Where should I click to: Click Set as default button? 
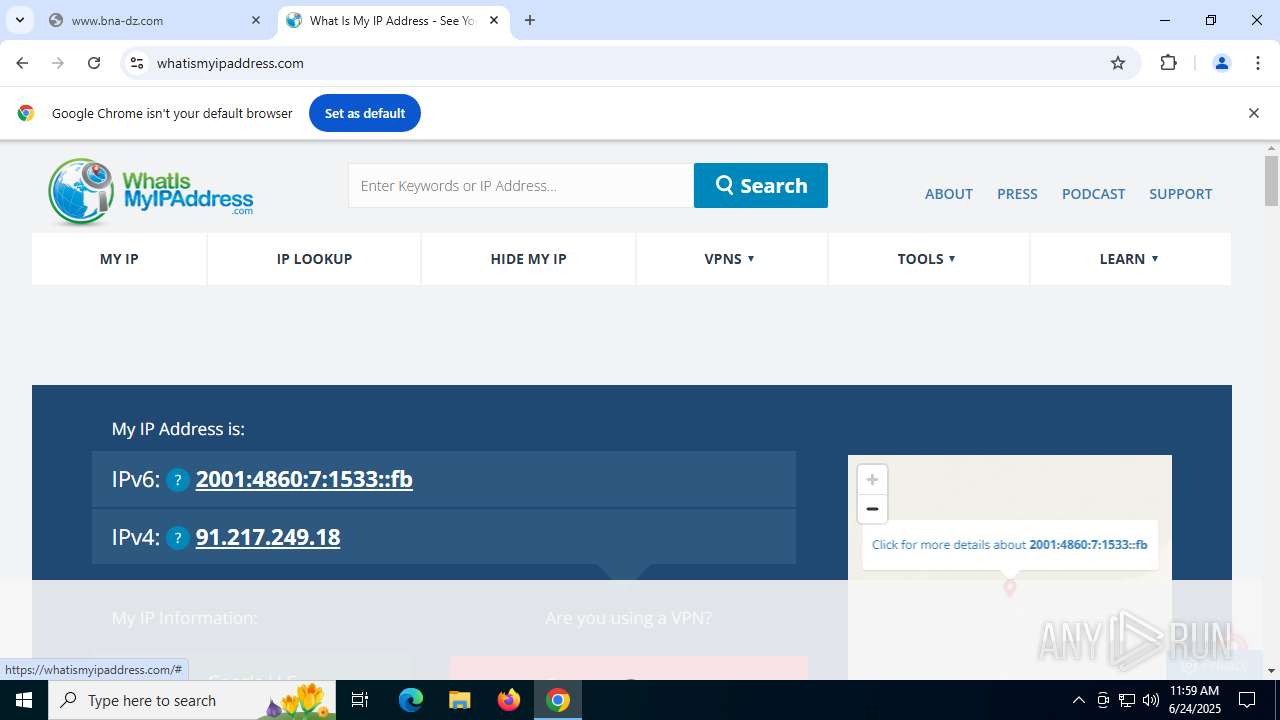[x=365, y=113]
